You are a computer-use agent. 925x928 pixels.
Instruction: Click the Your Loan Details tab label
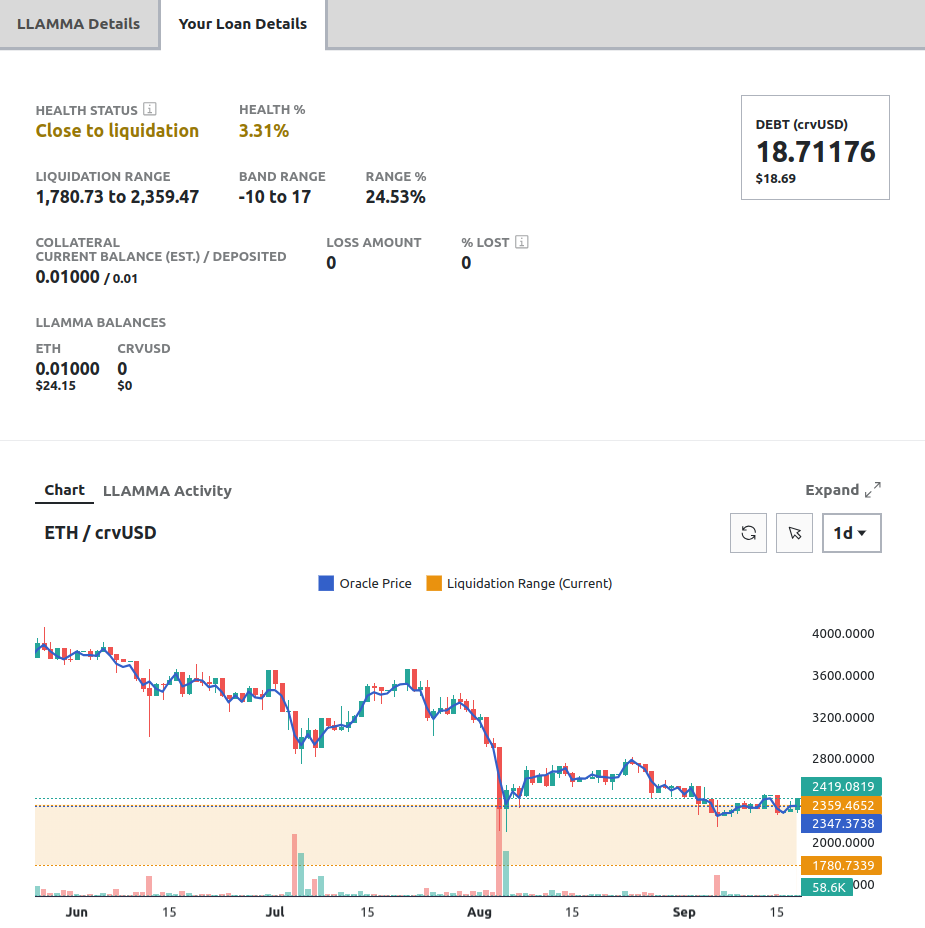tap(244, 23)
